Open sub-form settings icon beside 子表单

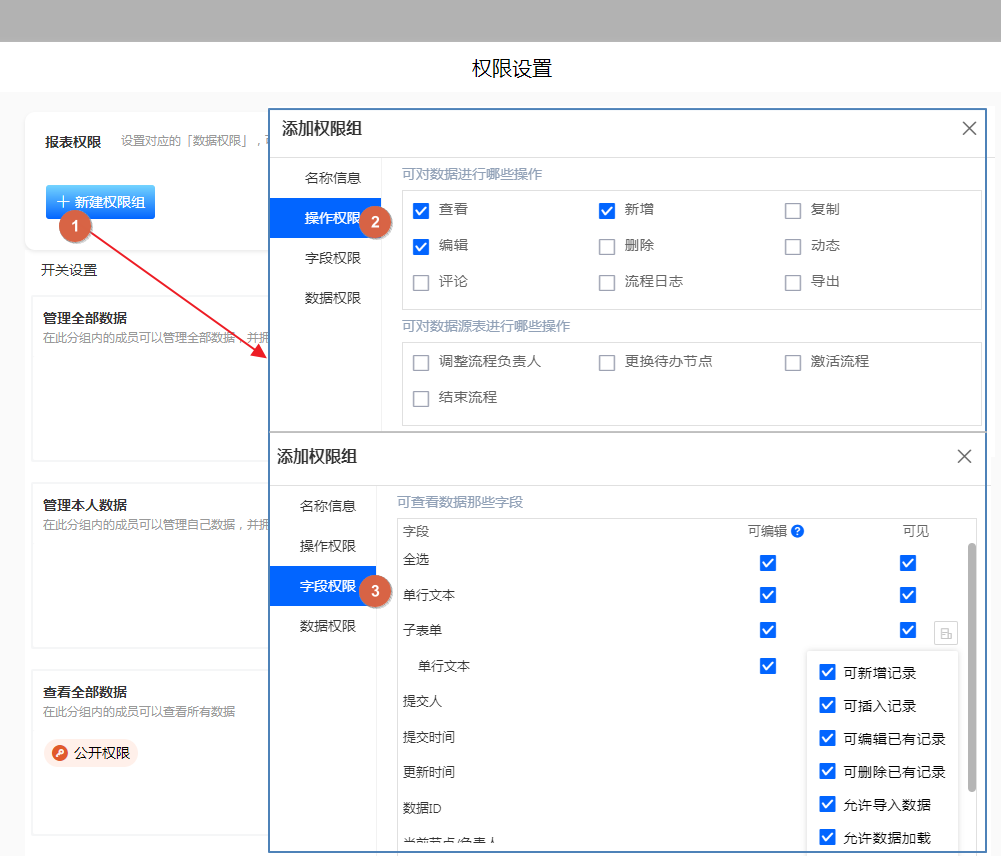(945, 632)
